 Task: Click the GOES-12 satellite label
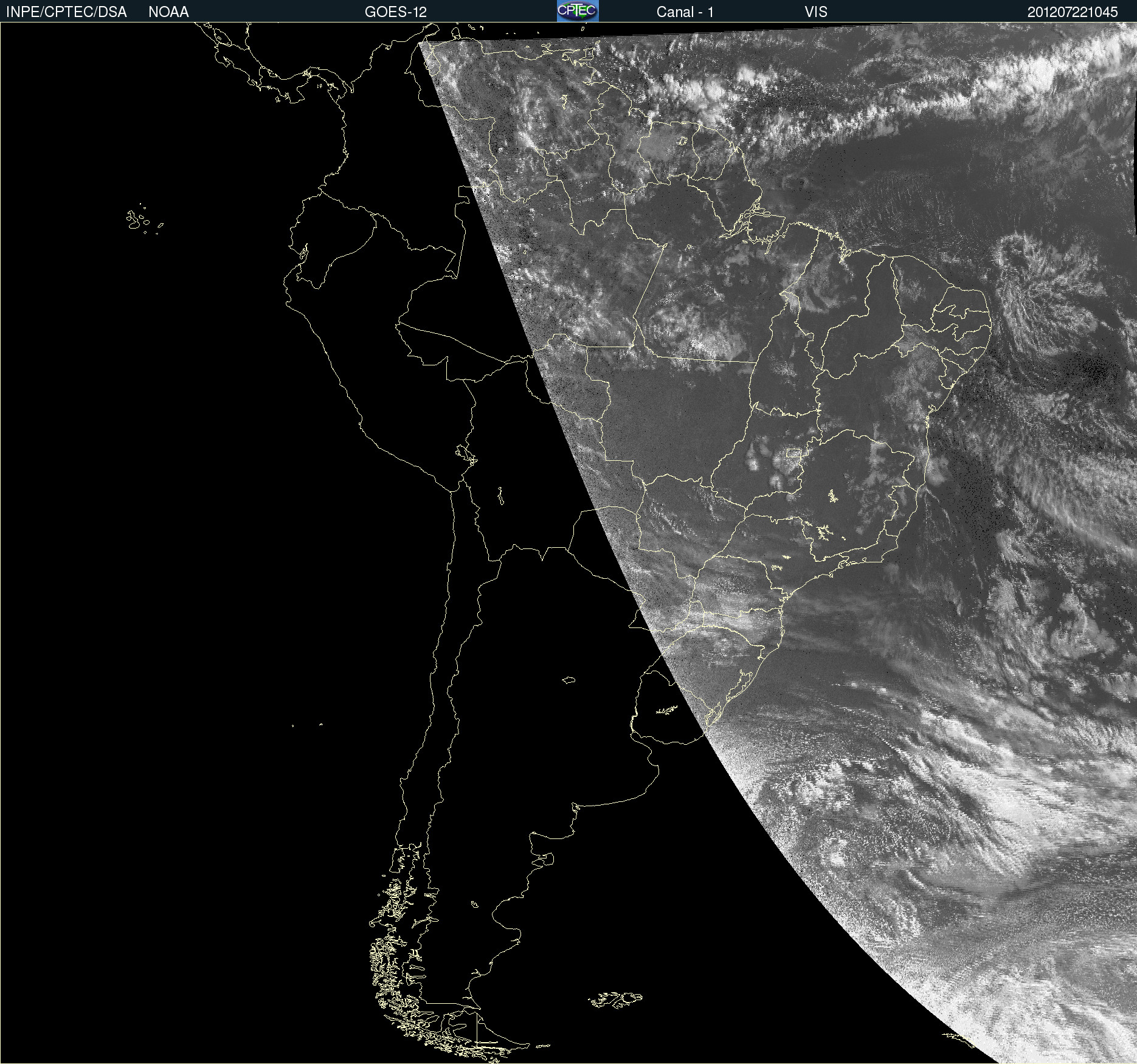pyautogui.click(x=396, y=12)
